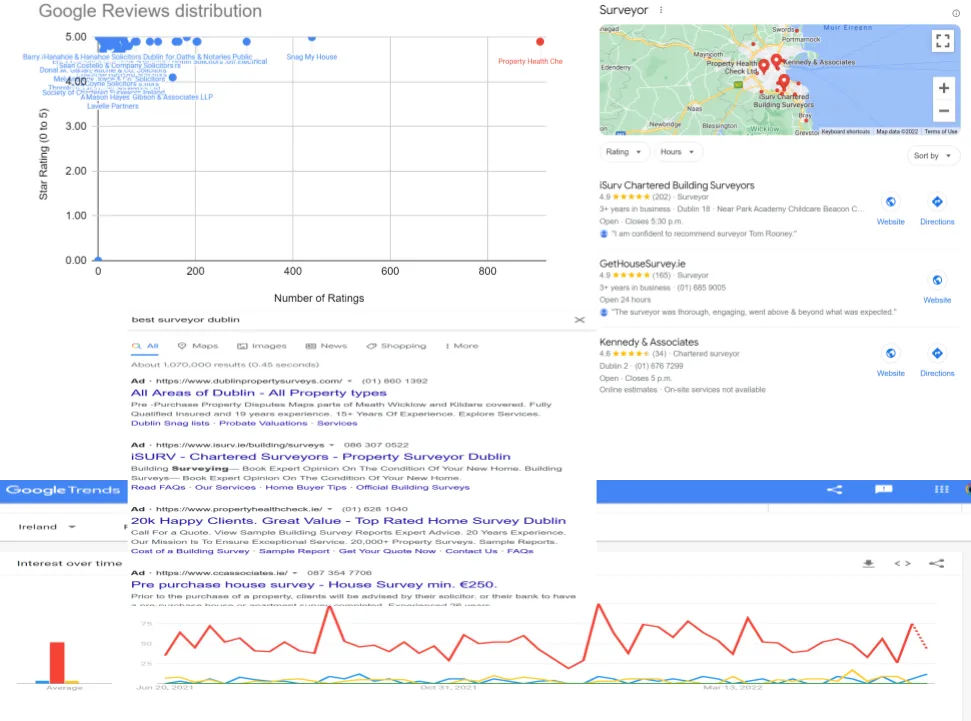
Task: Click the Official Building Surveys sitelink
Action: click(x=412, y=487)
